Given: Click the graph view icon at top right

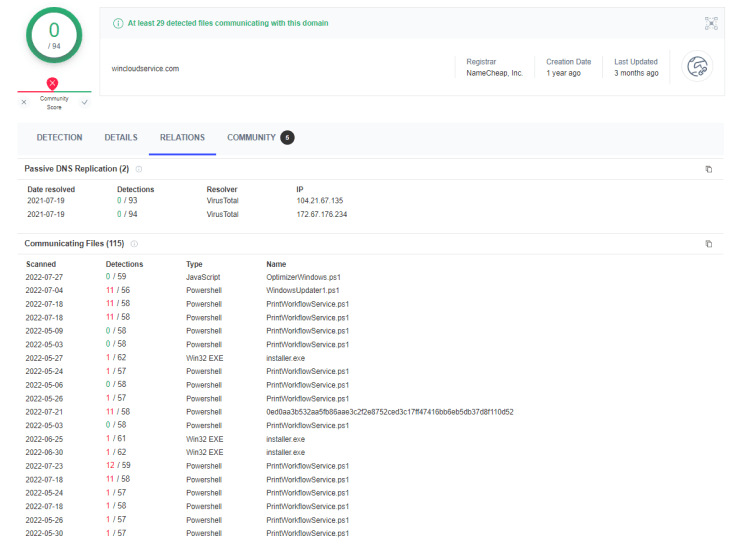Looking at the screenshot, I should pyautogui.click(x=711, y=23).
